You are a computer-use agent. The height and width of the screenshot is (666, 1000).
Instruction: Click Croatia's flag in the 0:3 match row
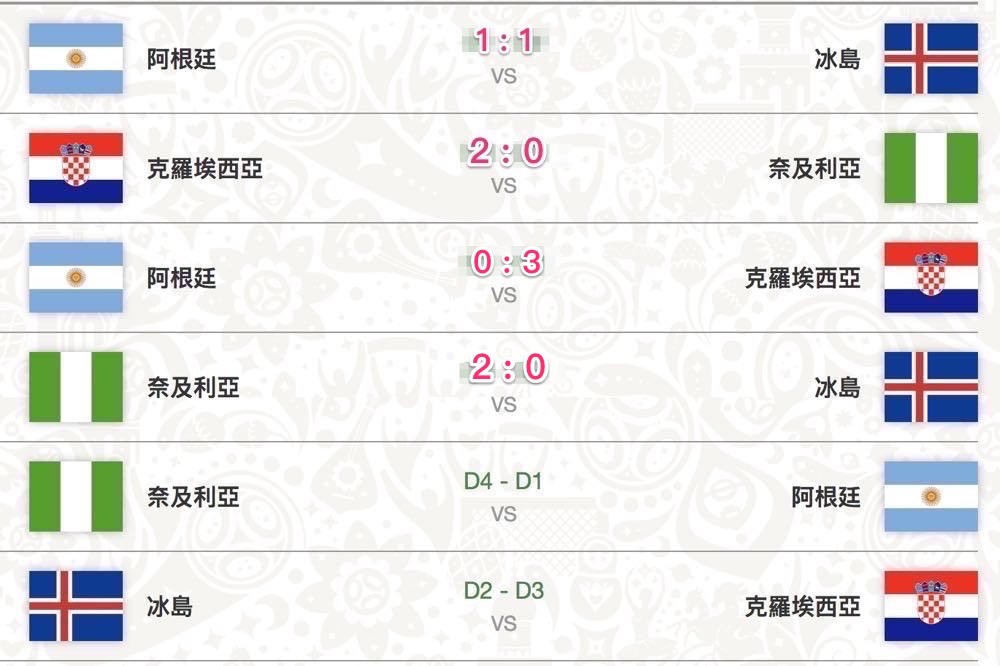click(x=931, y=277)
